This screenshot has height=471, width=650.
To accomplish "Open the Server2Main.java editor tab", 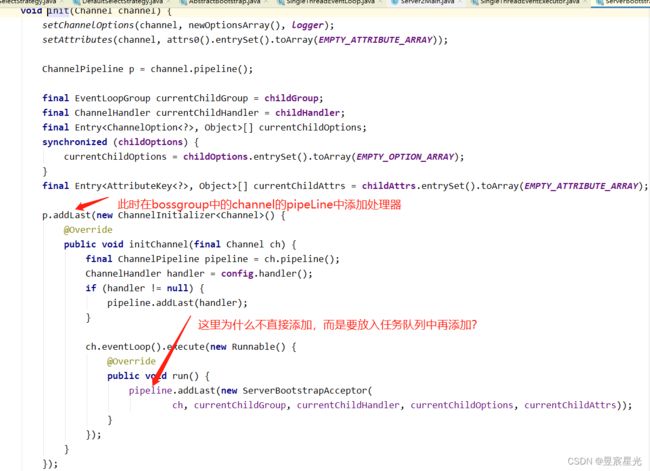I will (x=427, y=2).
